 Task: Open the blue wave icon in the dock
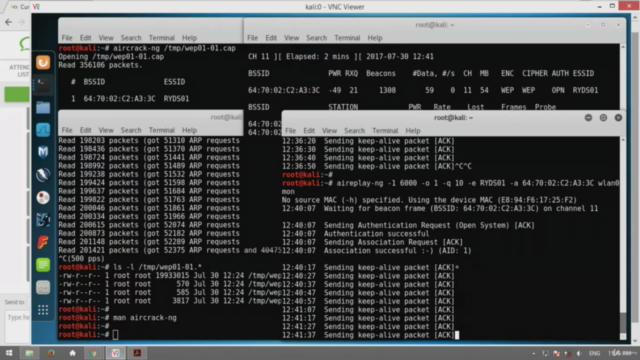[43, 130]
